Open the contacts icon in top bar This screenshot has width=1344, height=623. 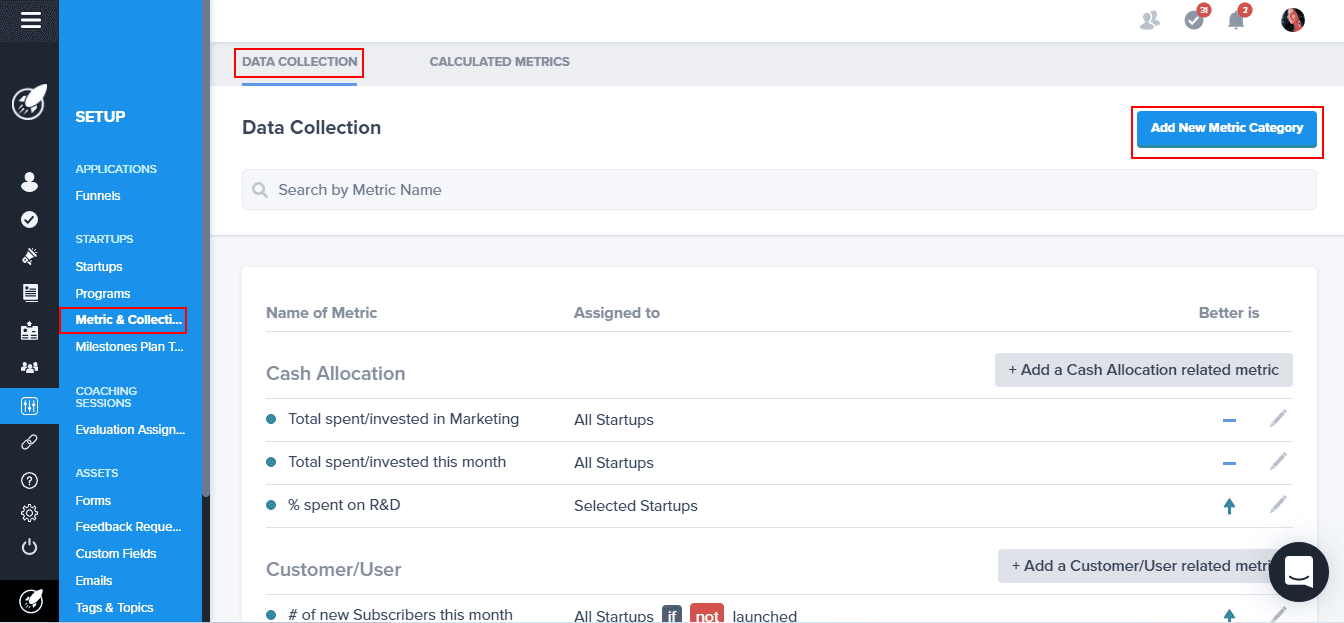click(x=1150, y=20)
